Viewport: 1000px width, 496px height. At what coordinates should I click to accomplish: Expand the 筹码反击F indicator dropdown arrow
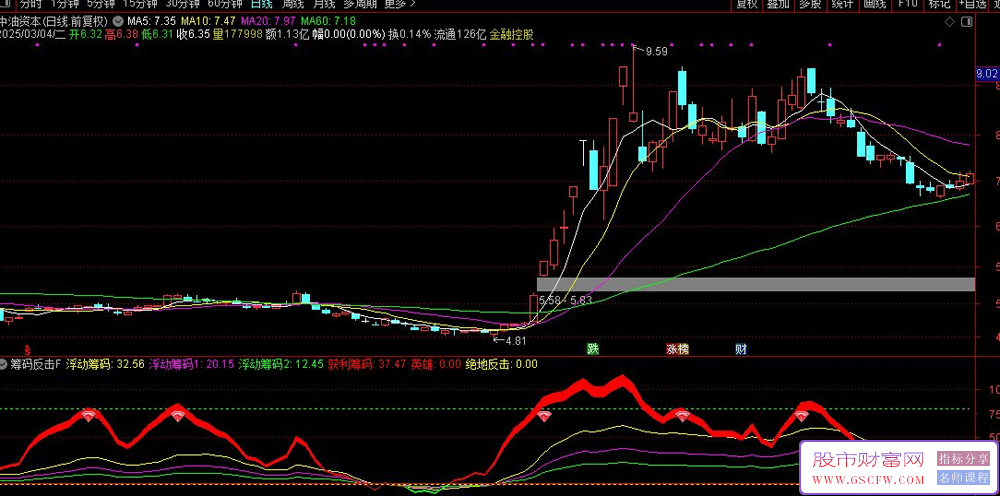tap(4, 365)
